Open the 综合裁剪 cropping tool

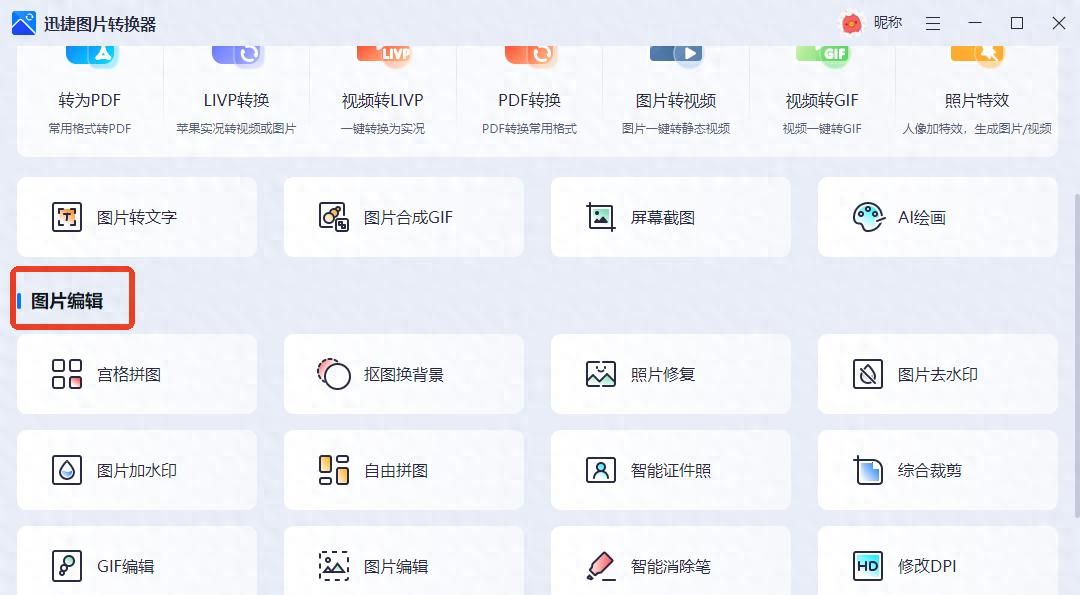pyautogui.click(x=937, y=469)
